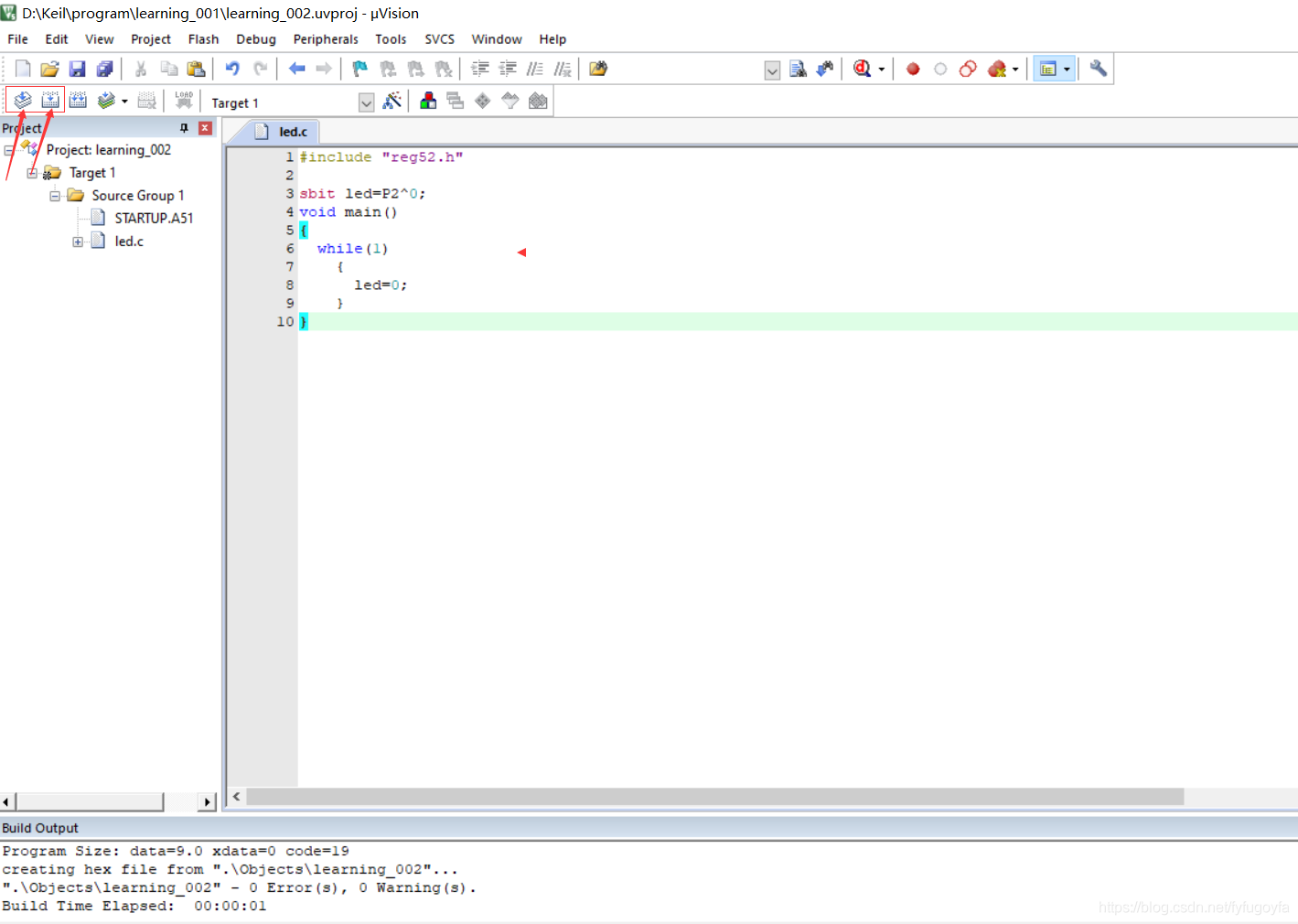The width and height of the screenshot is (1298, 924).
Task: Click the Copy toolbar icon
Action: click(169, 69)
